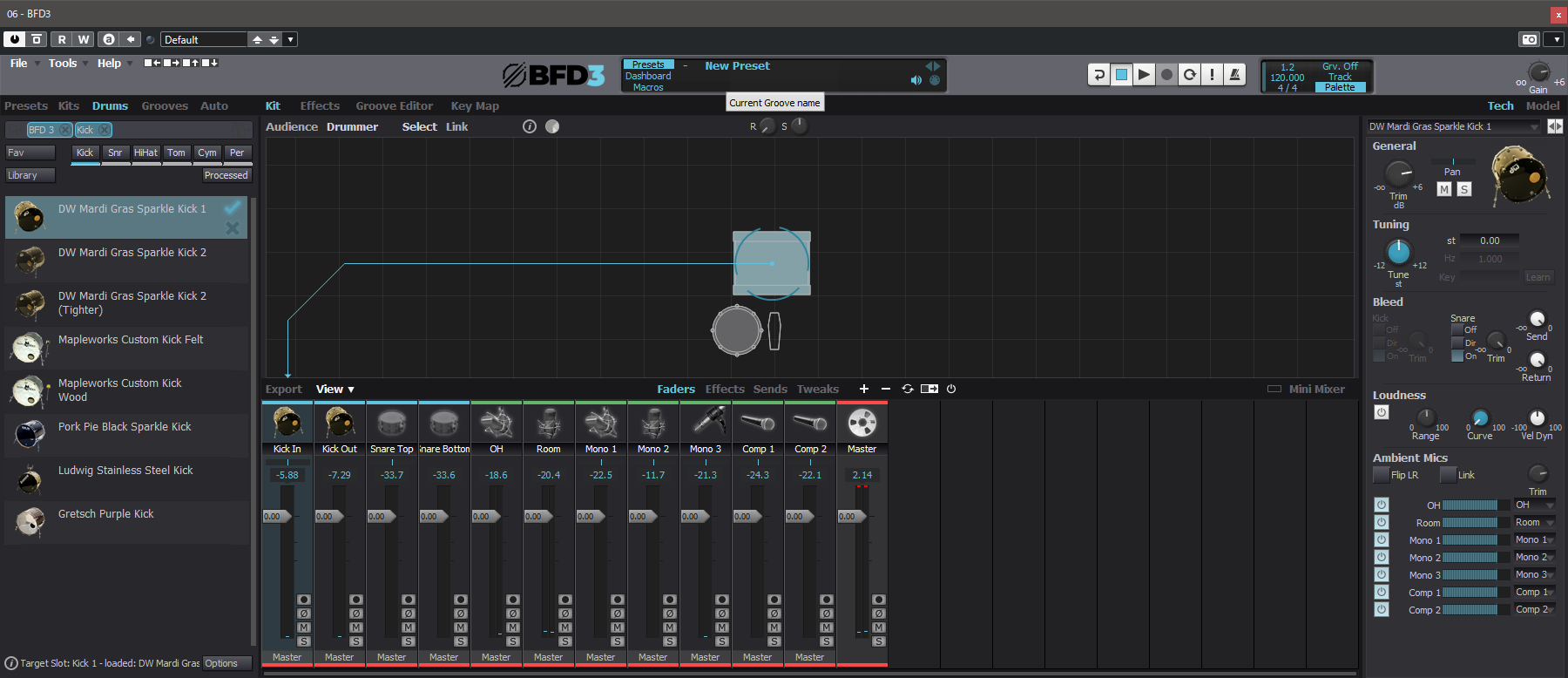Open the Default preset dropdown arrow
This screenshot has height=678, width=1568.
pyautogui.click(x=291, y=39)
